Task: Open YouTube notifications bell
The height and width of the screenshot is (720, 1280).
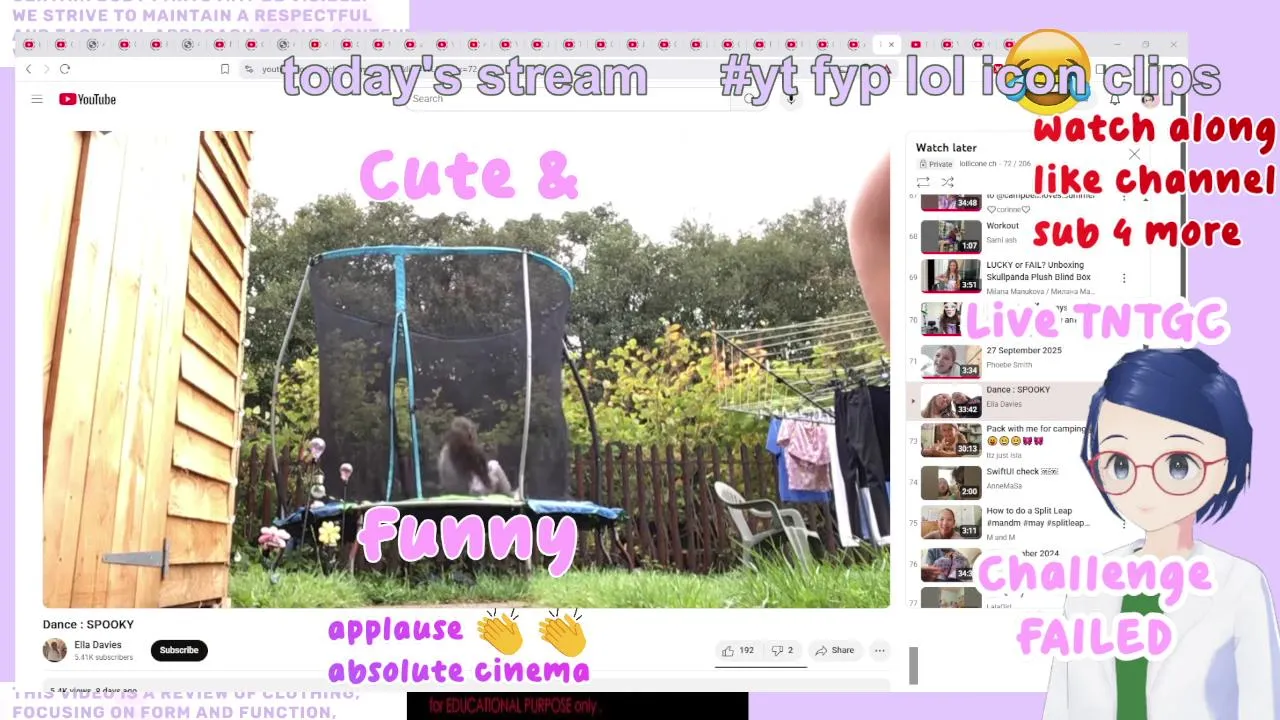Action: [1114, 99]
